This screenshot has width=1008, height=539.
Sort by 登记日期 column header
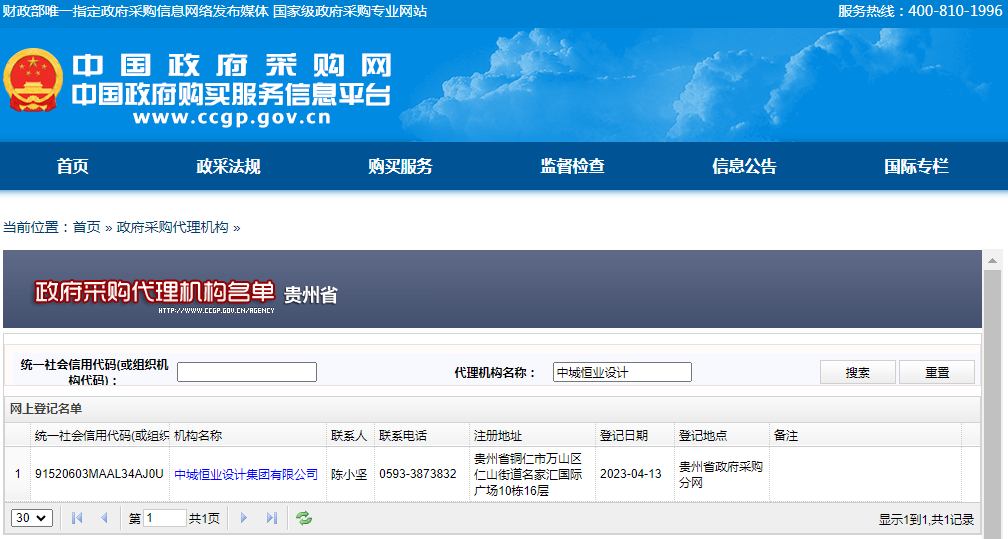[x=634, y=435]
